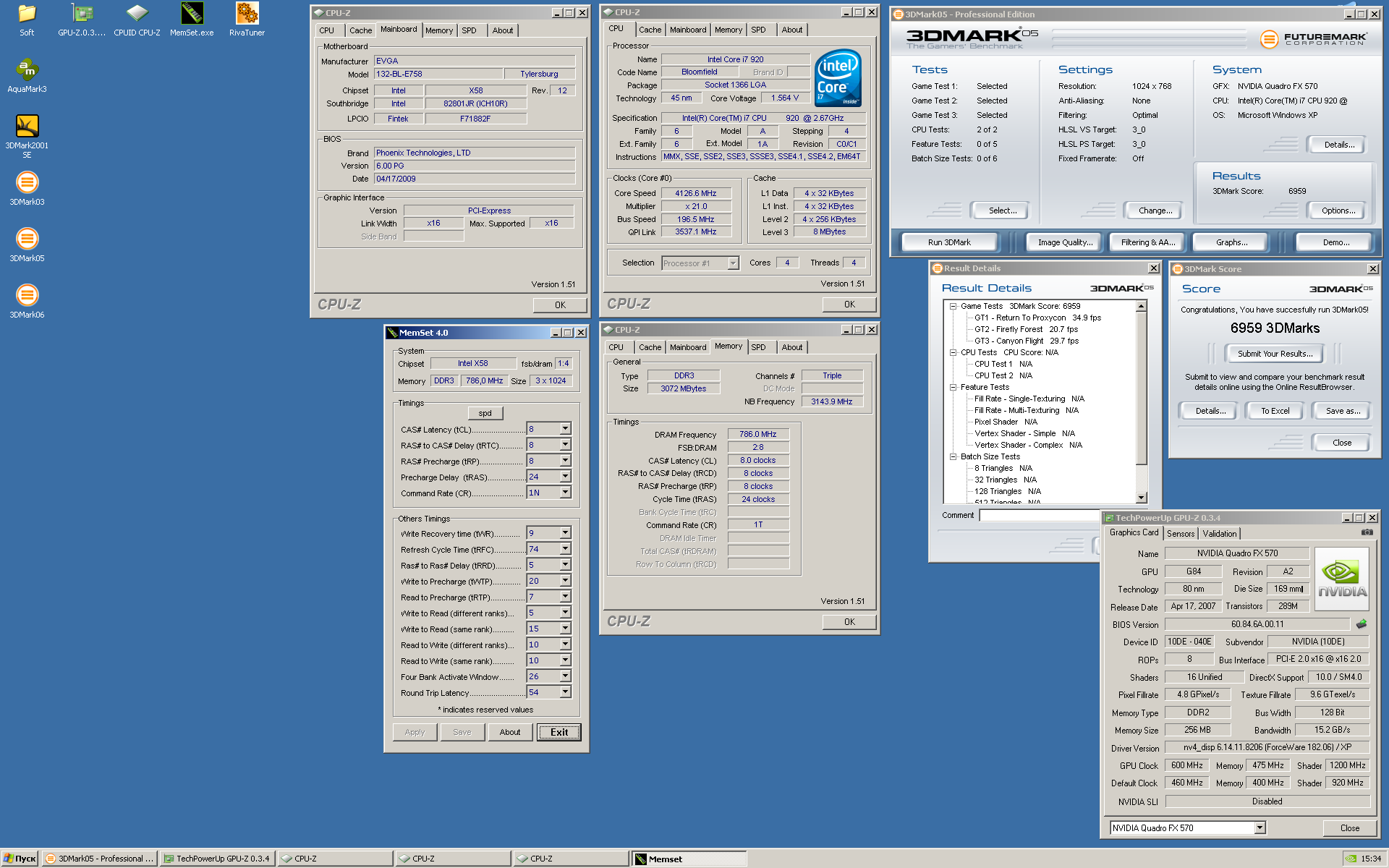
Task: Open NVIDIA Quadro FX 570 card dropdown
Action: click(1260, 827)
